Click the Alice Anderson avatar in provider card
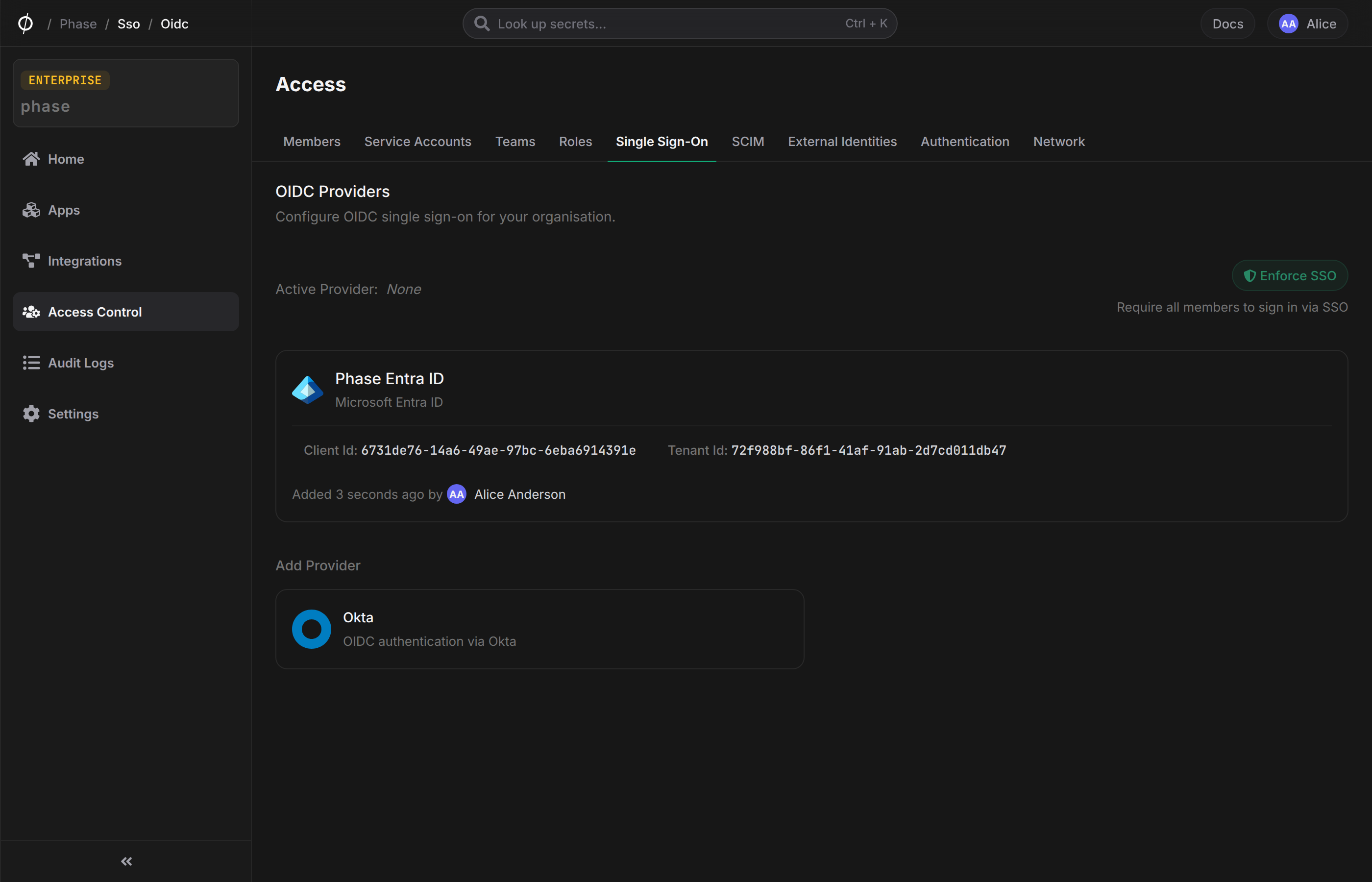Image resolution: width=1372 pixels, height=882 pixels. click(456, 494)
